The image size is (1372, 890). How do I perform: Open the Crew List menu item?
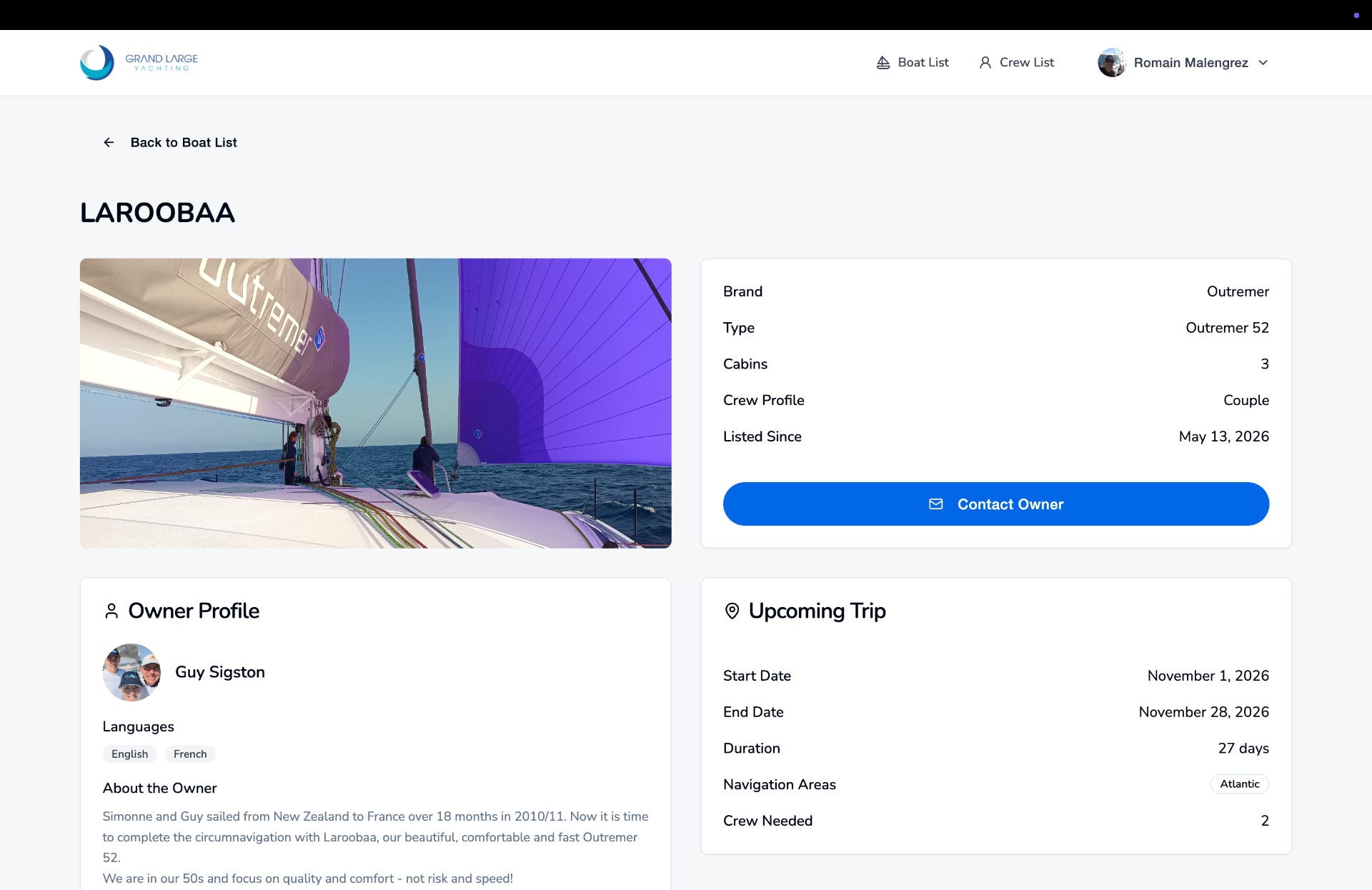[1016, 63]
